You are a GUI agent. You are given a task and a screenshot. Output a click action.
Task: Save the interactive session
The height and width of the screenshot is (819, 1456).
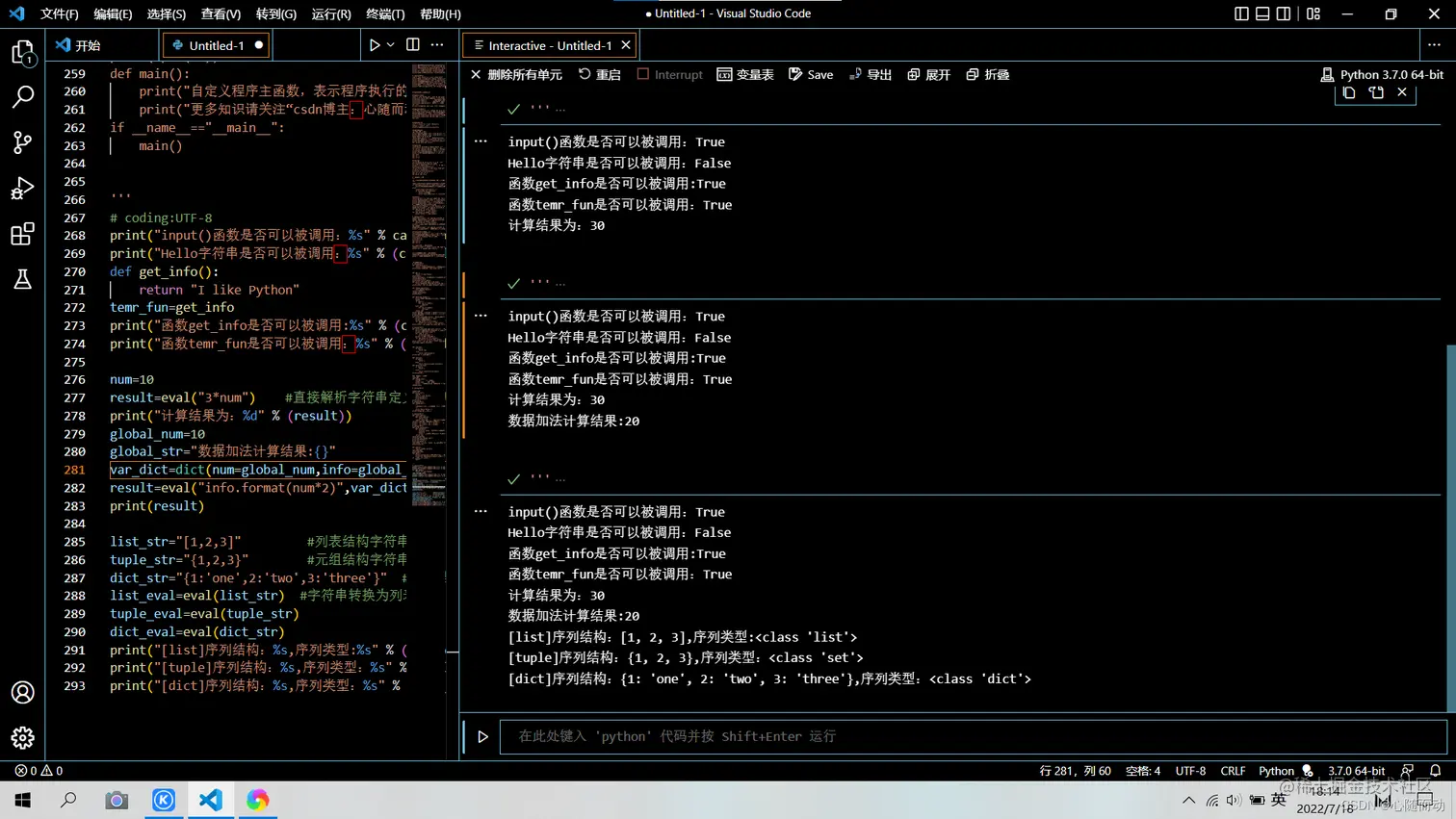811,74
